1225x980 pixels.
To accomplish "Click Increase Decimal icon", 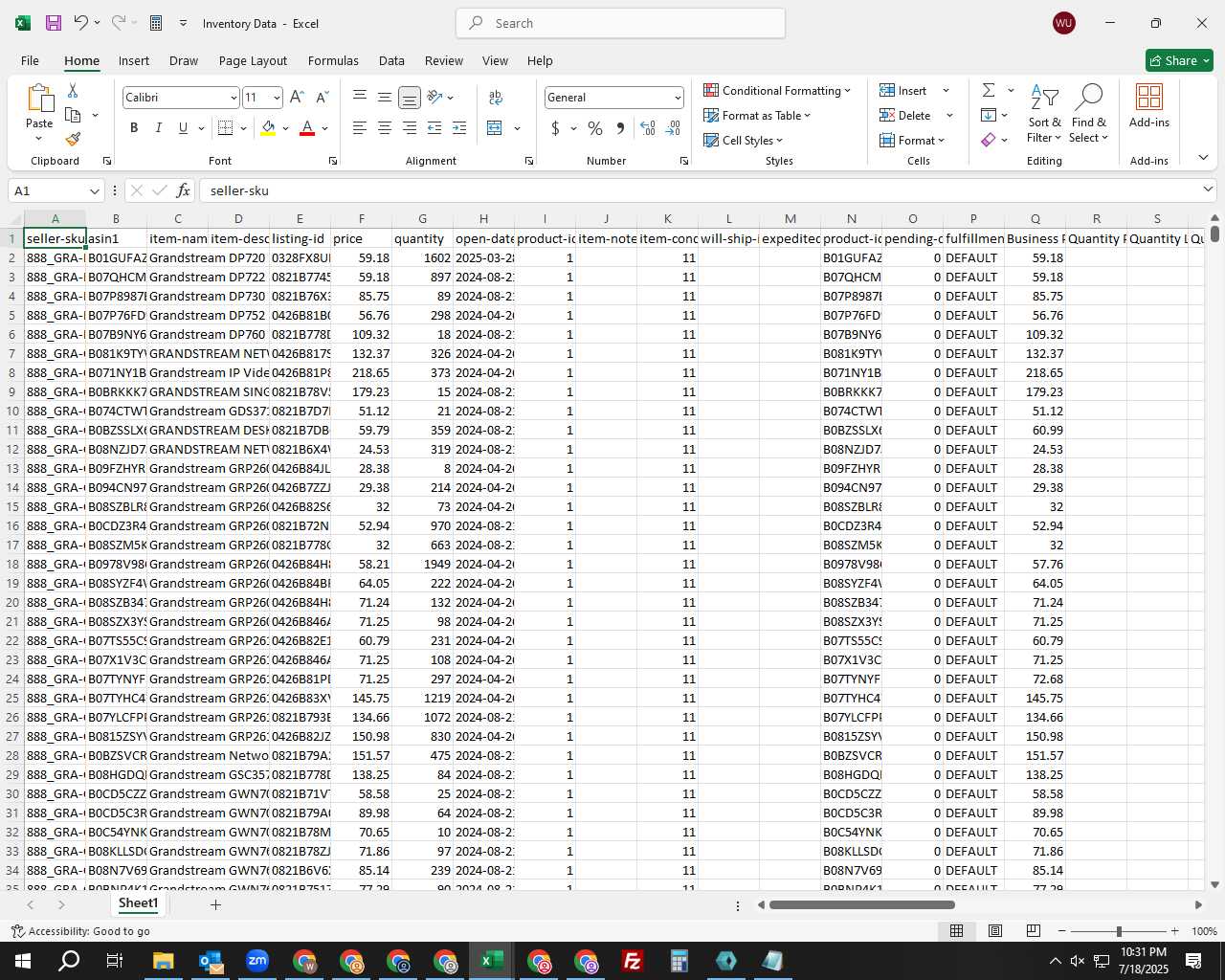I will [x=648, y=128].
